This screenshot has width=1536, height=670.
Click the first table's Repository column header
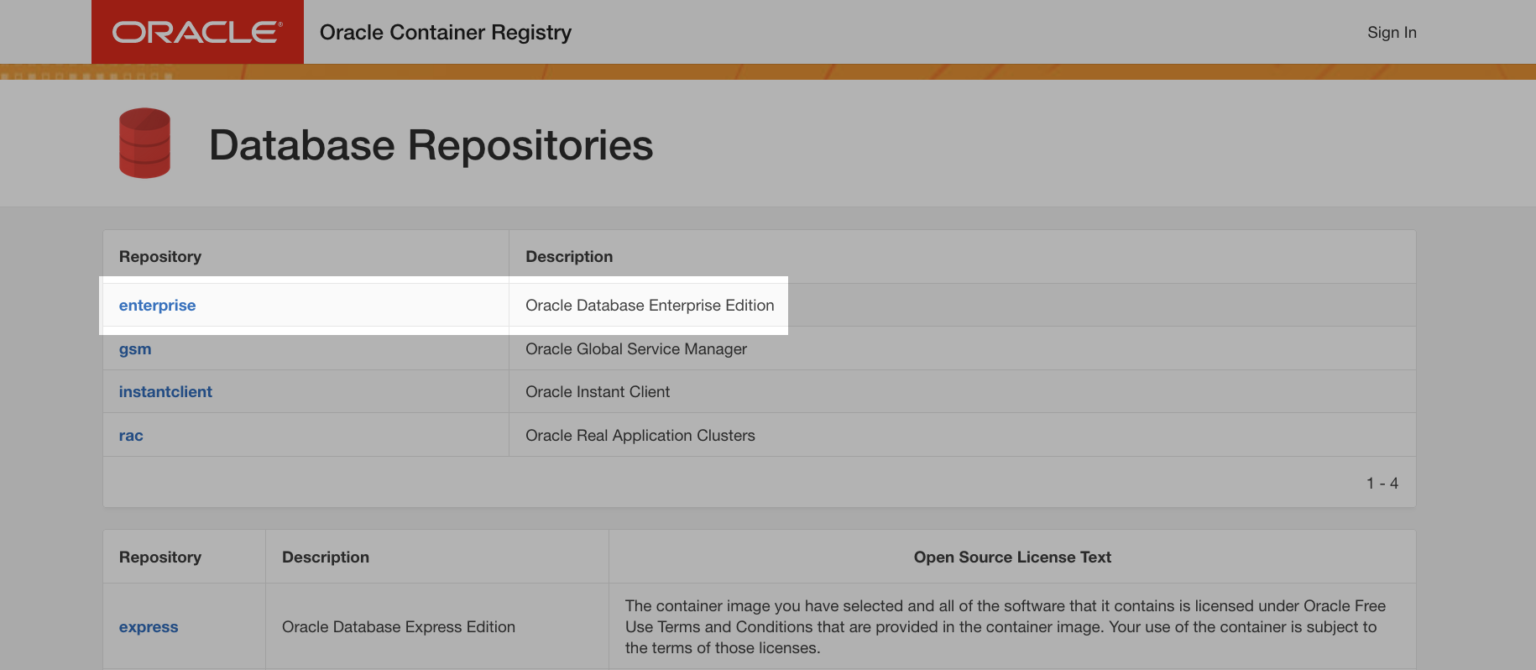[x=160, y=257]
